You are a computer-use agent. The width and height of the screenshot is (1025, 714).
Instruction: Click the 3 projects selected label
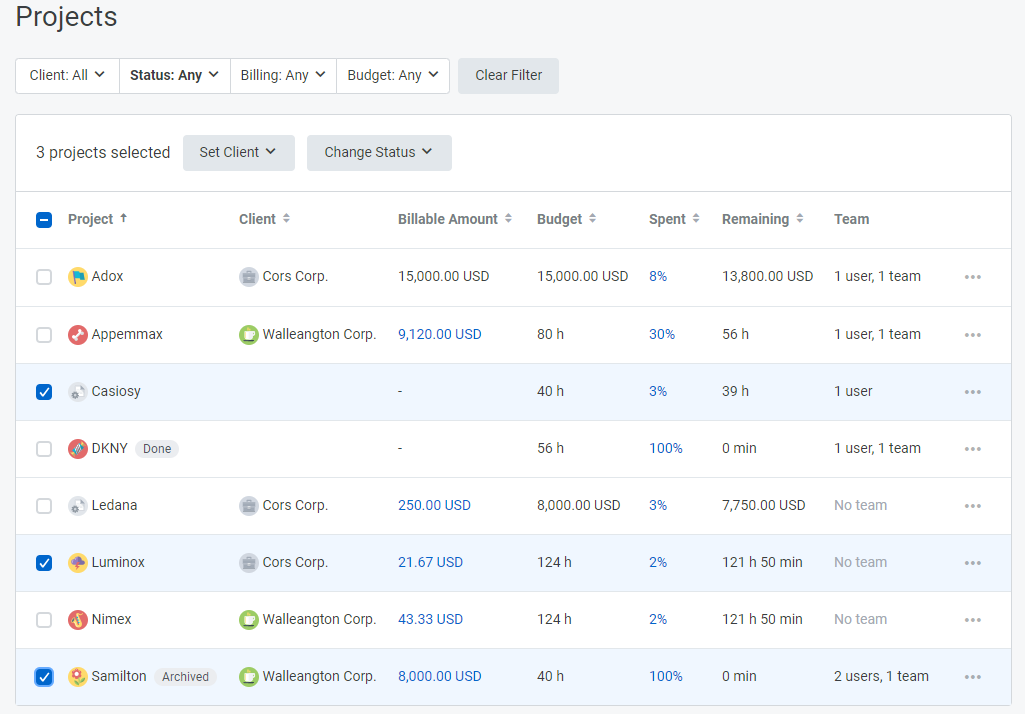[x=103, y=152]
